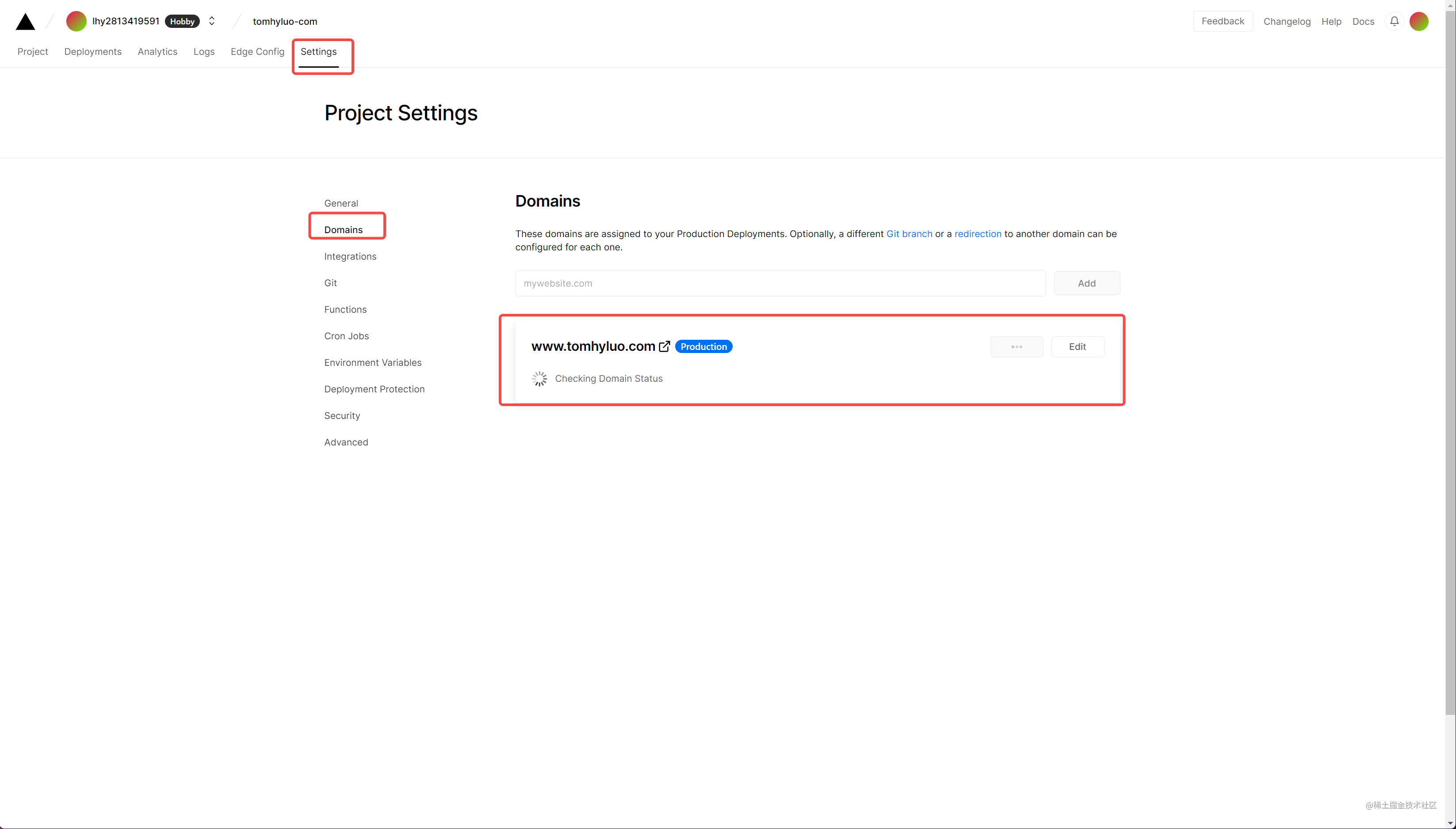Go to the Edge Config tab
Viewport: 1456px width, 829px height.
[x=257, y=51]
